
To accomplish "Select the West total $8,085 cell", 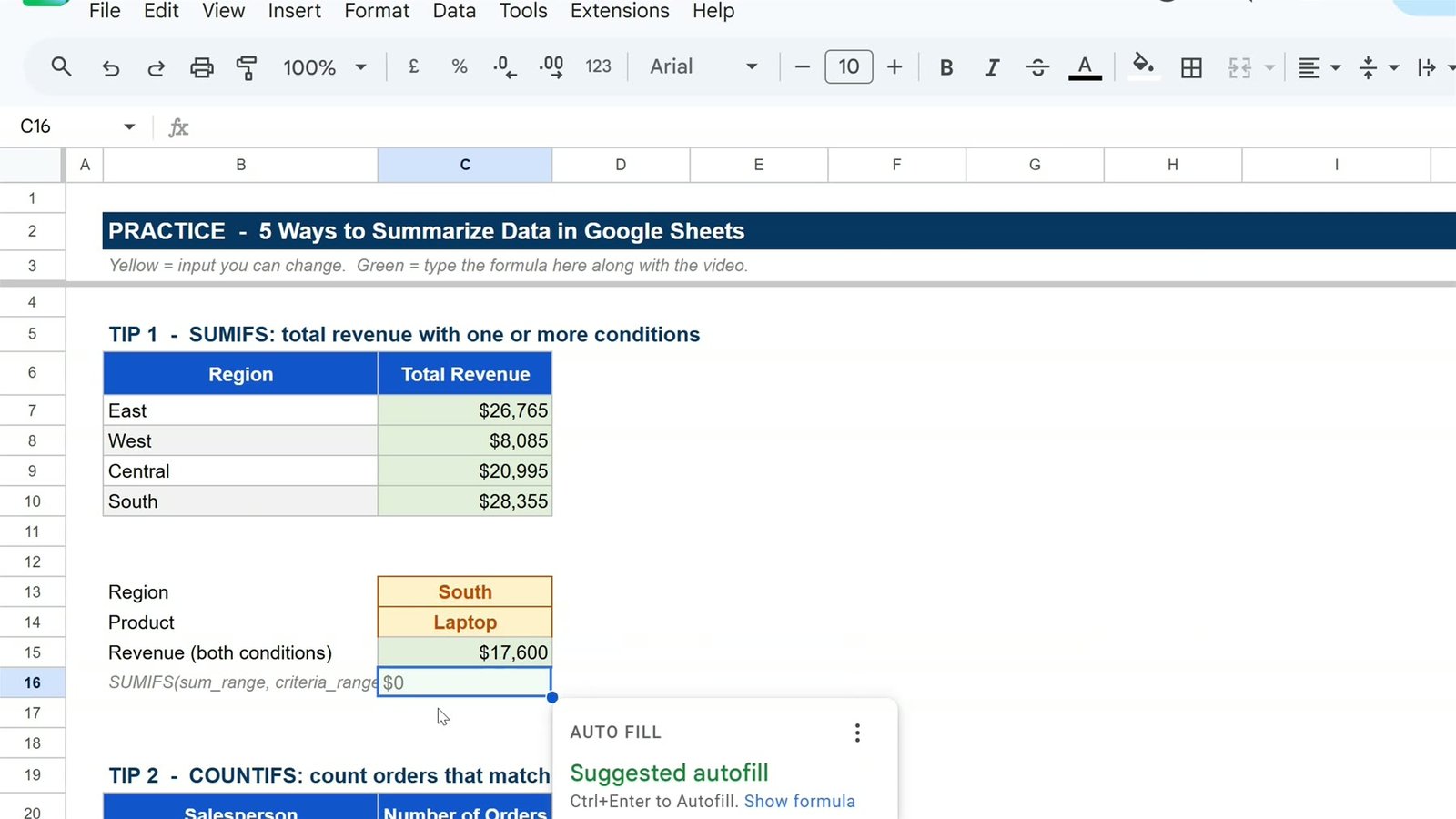I will (x=465, y=440).
